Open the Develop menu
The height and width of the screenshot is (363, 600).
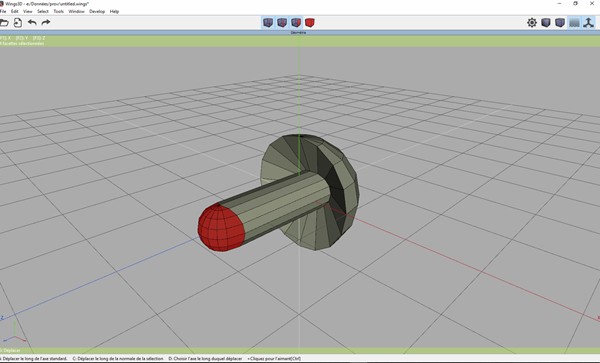click(x=97, y=11)
